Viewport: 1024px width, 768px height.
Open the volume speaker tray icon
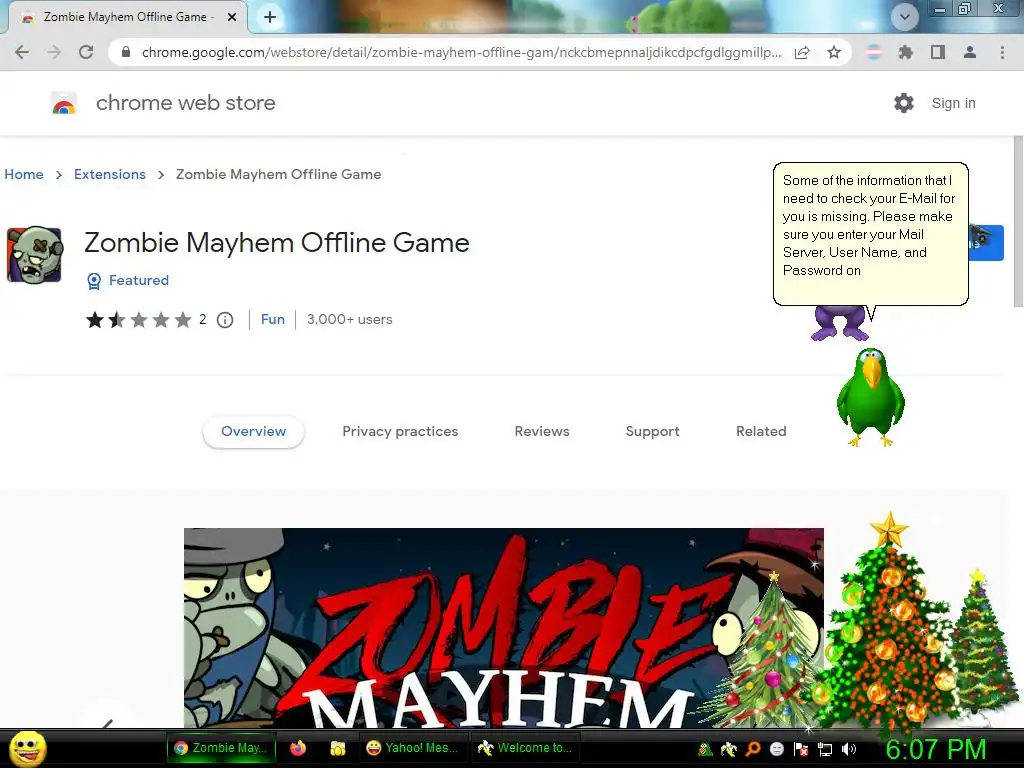pos(849,749)
